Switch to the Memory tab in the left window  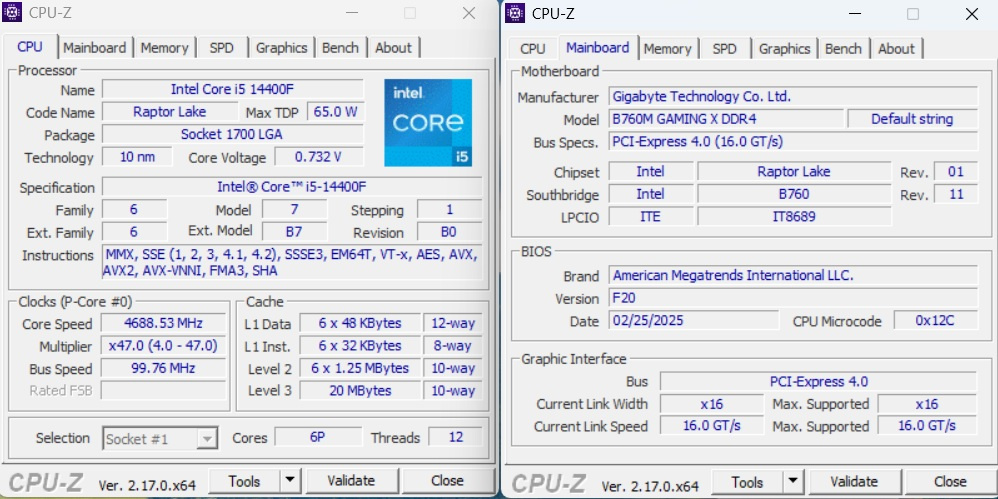(164, 47)
